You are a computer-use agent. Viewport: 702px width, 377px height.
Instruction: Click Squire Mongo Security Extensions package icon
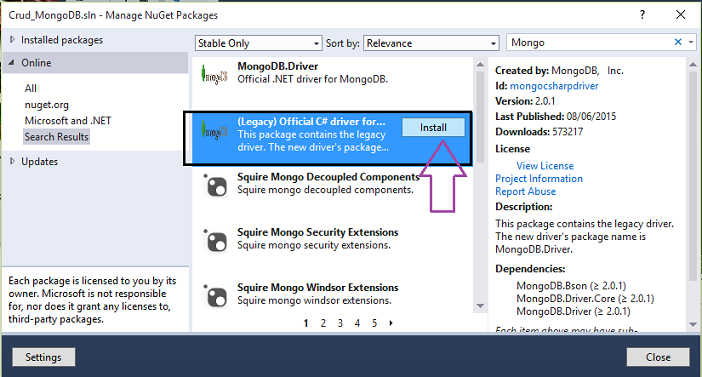pyautogui.click(x=215, y=240)
